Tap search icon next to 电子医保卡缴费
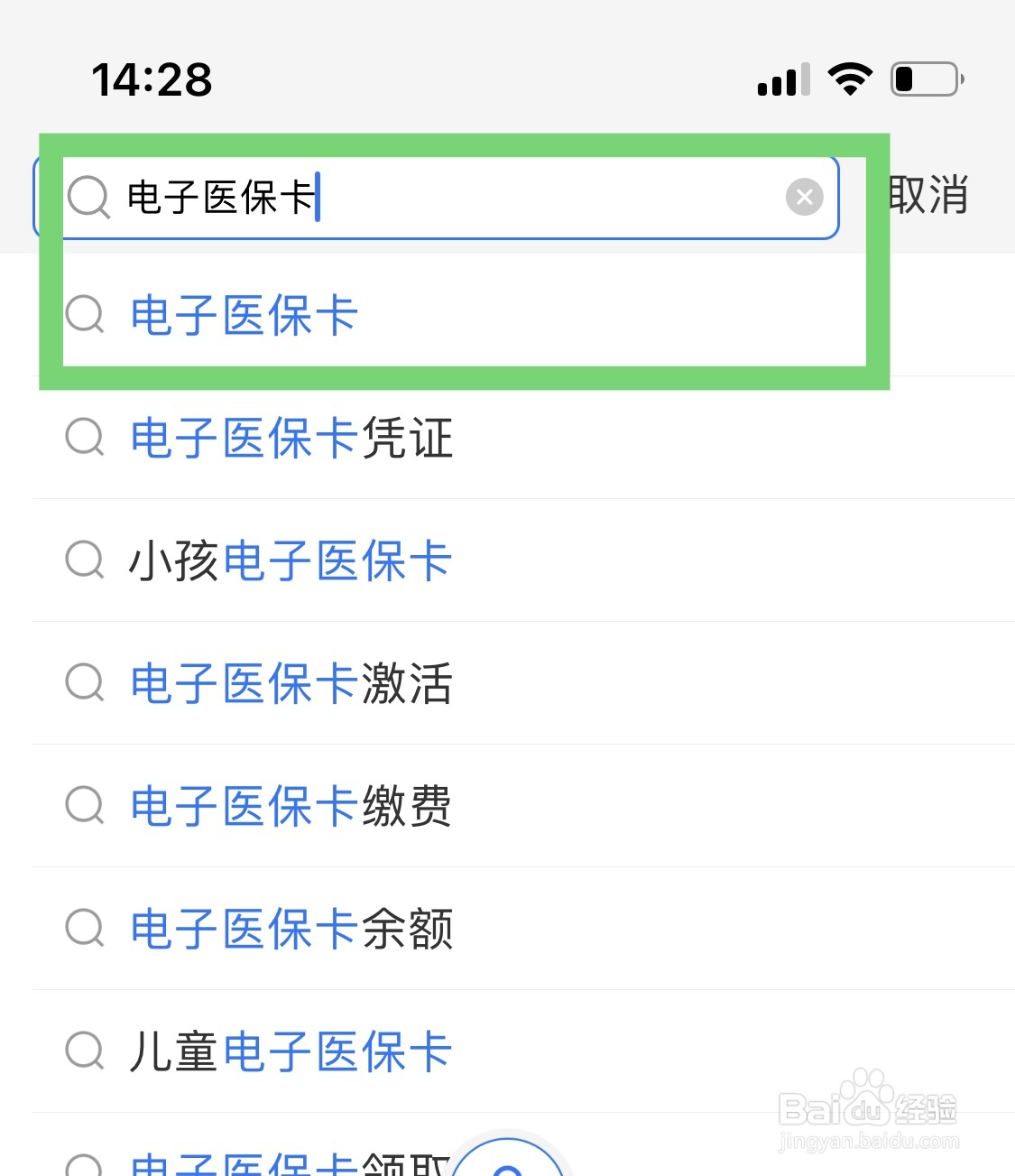The width and height of the screenshot is (1015, 1176). [86, 806]
